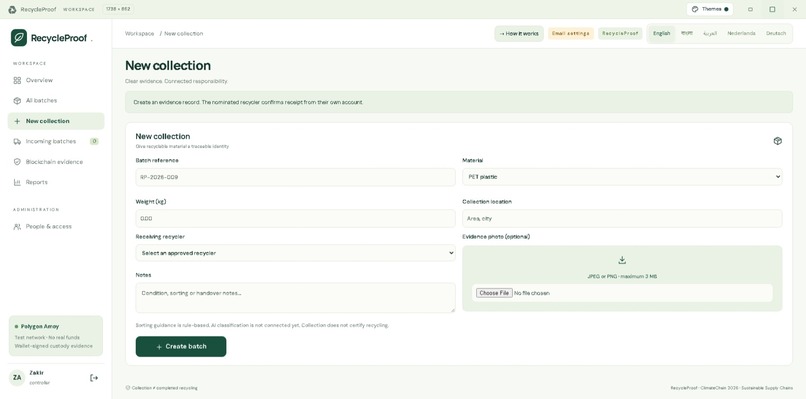Click the Choose File button
806x399 pixels.
click(494, 293)
